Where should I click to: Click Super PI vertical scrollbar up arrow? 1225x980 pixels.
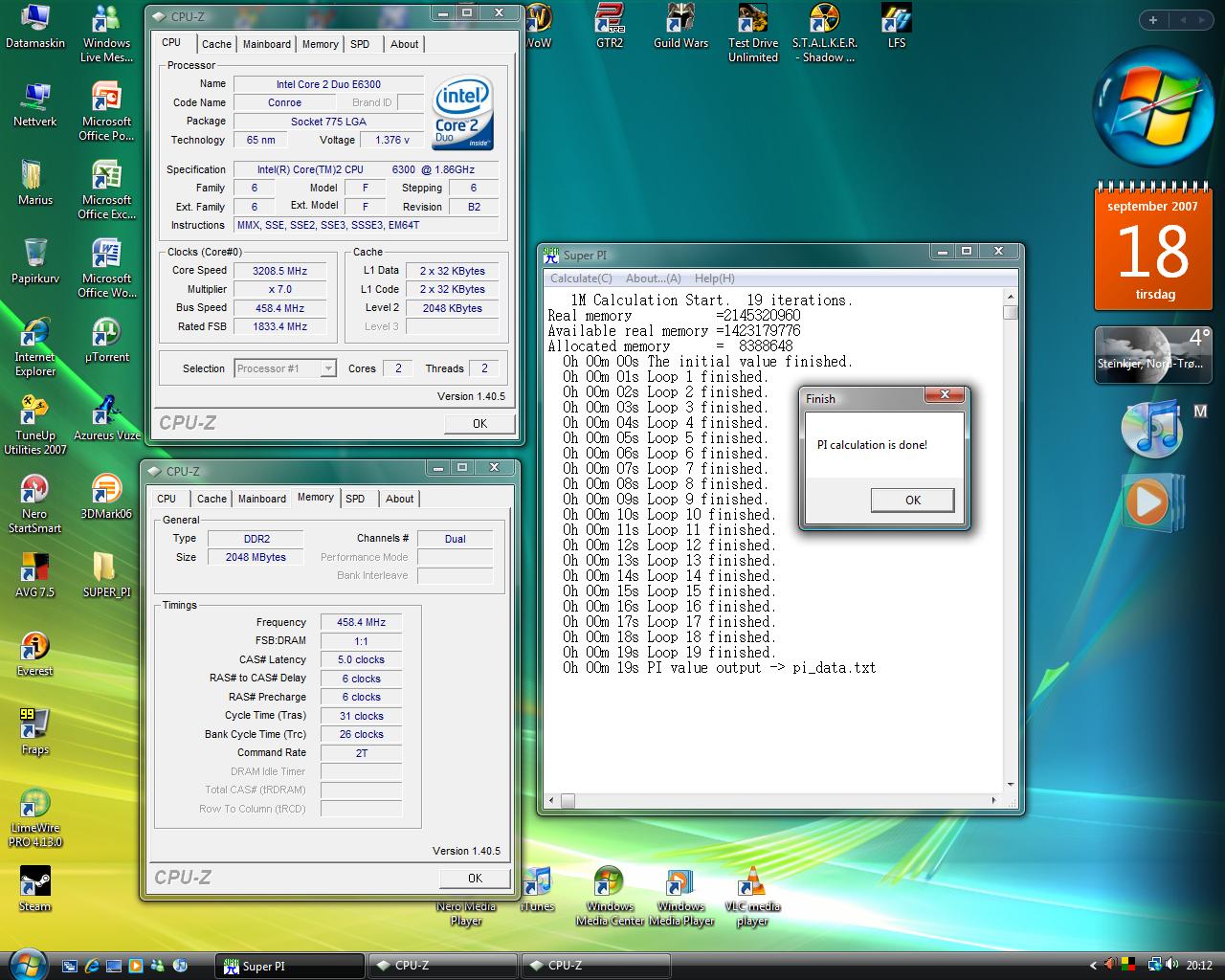pyautogui.click(x=1010, y=297)
